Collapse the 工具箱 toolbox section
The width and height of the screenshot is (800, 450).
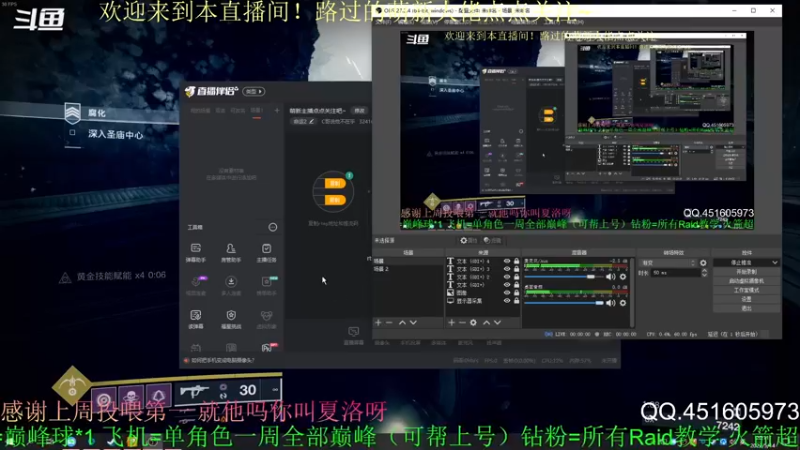pos(273,227)
